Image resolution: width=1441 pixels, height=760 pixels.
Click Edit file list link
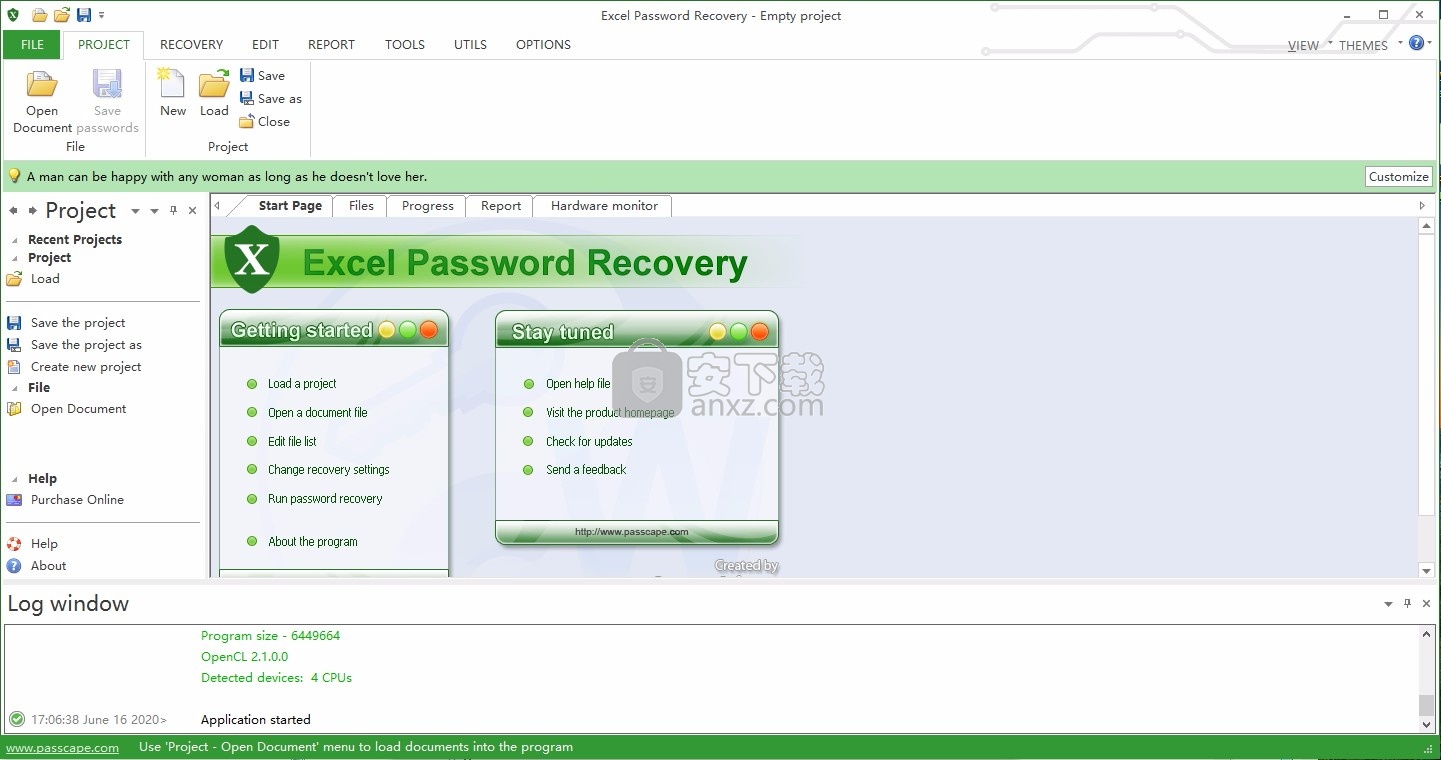click(292, 442)
